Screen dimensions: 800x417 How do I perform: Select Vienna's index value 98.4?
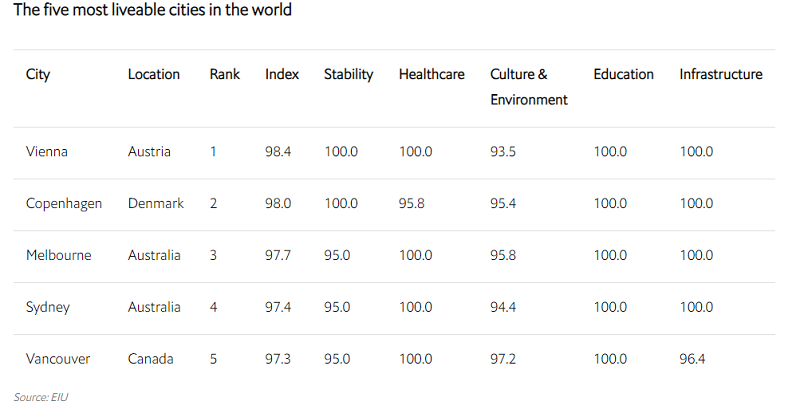point(279,152)
